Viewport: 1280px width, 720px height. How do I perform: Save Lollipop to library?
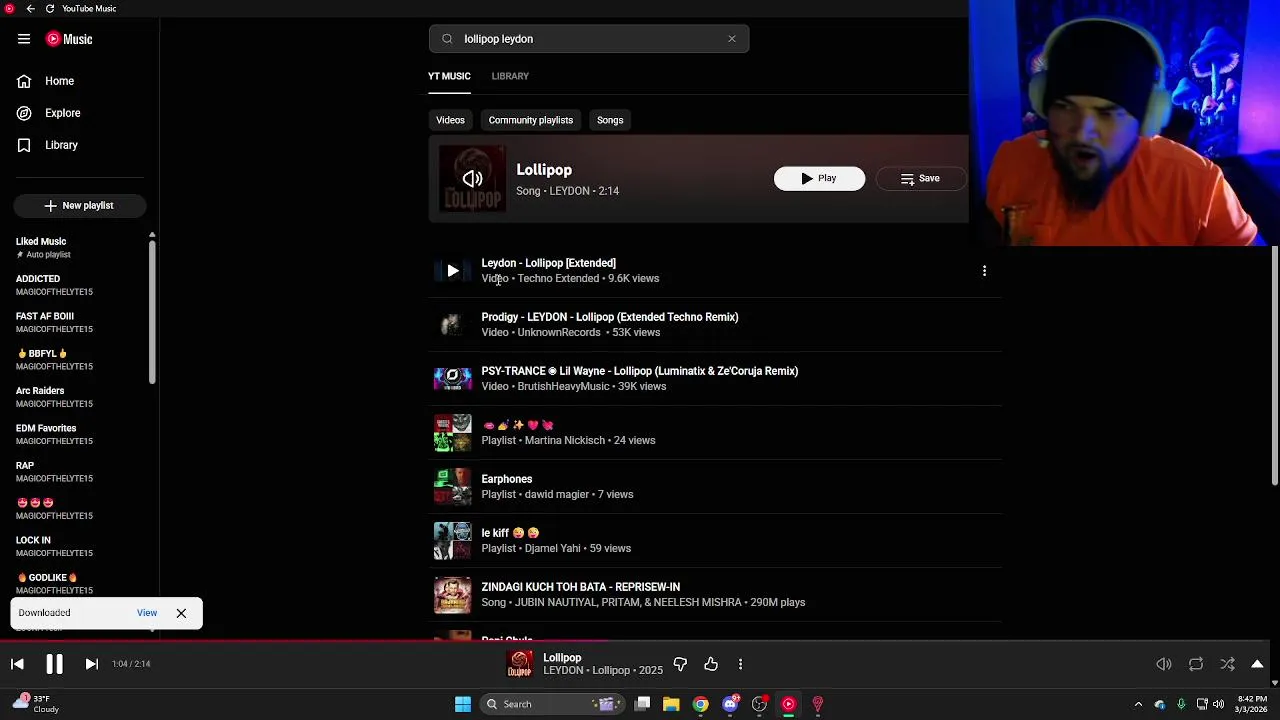[921, 178]
